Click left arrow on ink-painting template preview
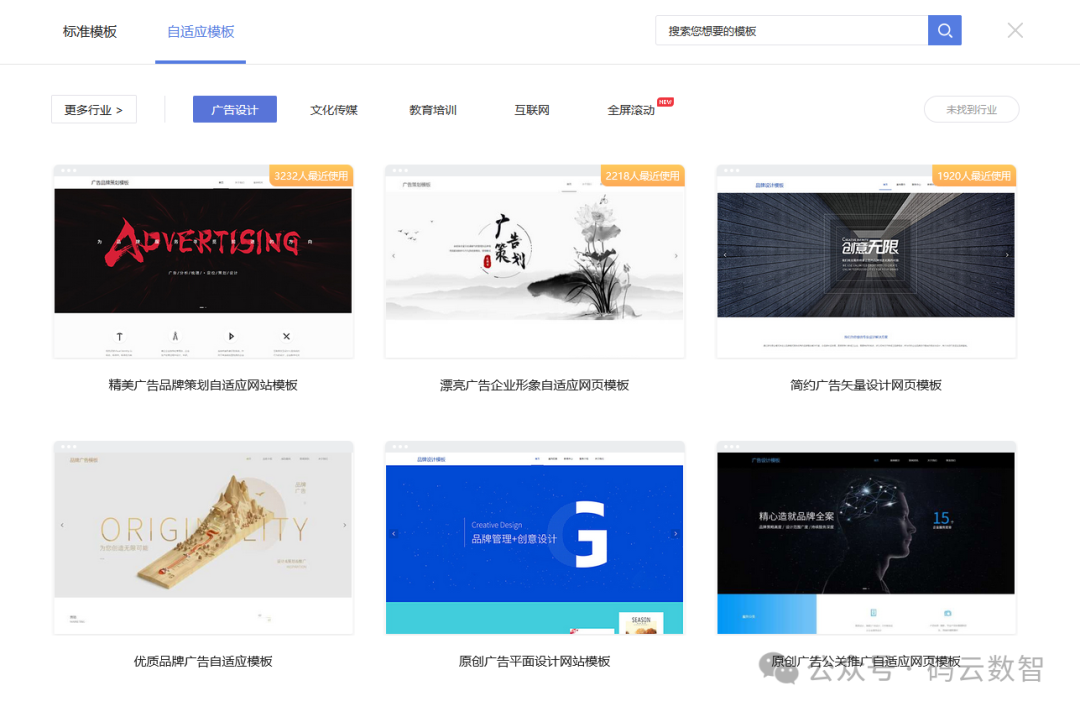The image size is (1080, 712). pyautogui.click(x=394, y=255)
